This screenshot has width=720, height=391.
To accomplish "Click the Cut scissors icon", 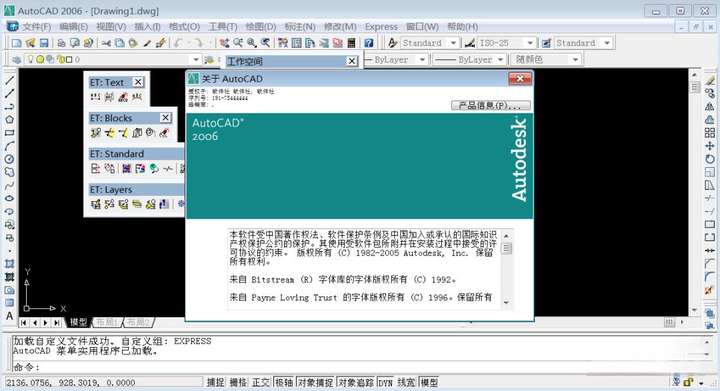I will coord(106,43).
